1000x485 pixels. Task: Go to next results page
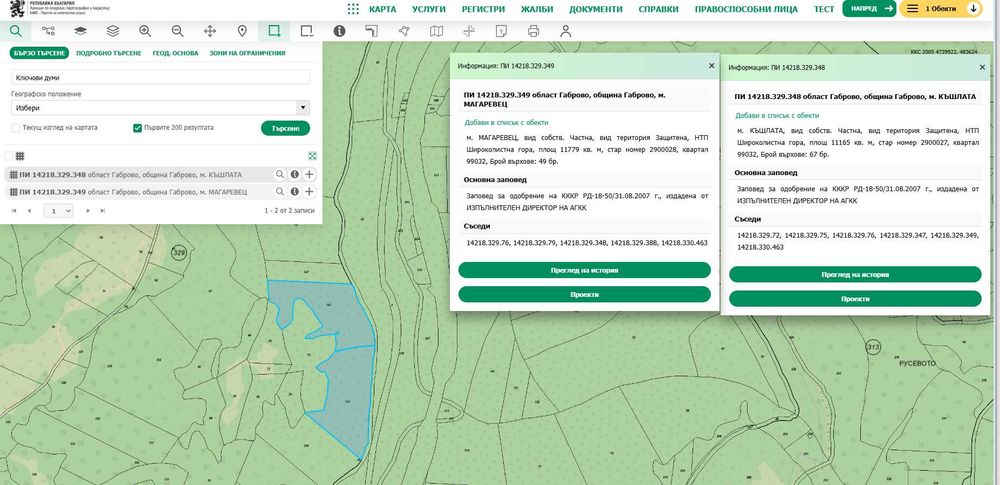tap(88, 211)
